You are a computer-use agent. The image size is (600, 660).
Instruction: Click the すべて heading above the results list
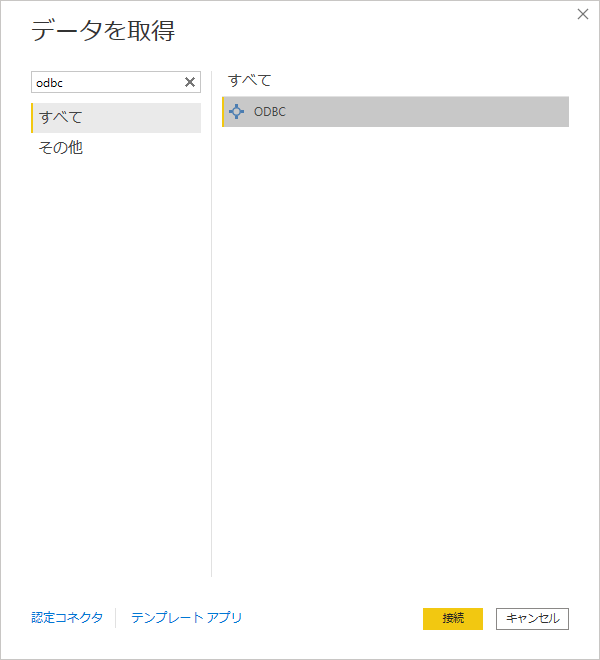(250, 80)
